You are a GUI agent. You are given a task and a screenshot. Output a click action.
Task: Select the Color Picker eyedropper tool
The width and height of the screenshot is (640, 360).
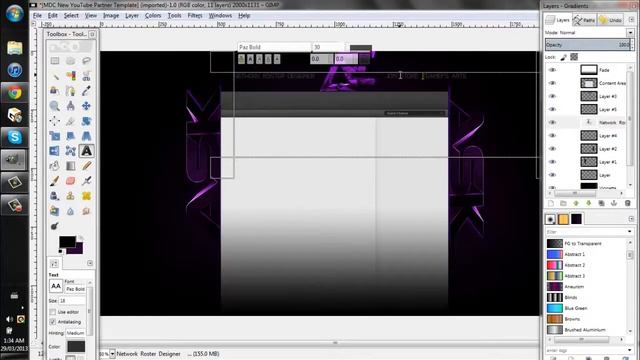(x=86, y=91)
